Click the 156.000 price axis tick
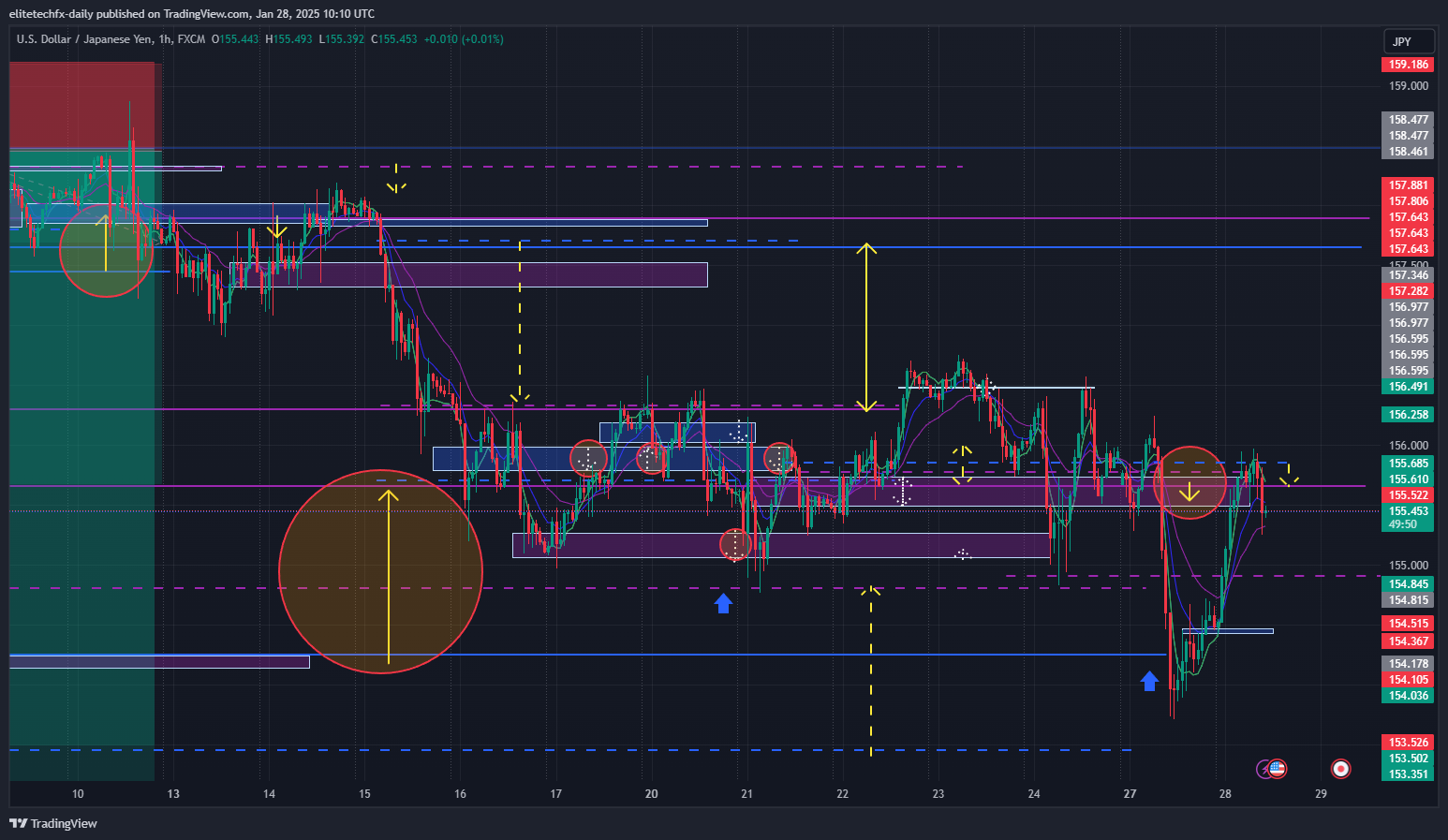Viewport: 1448px width, 840px height. point(1408,446)
